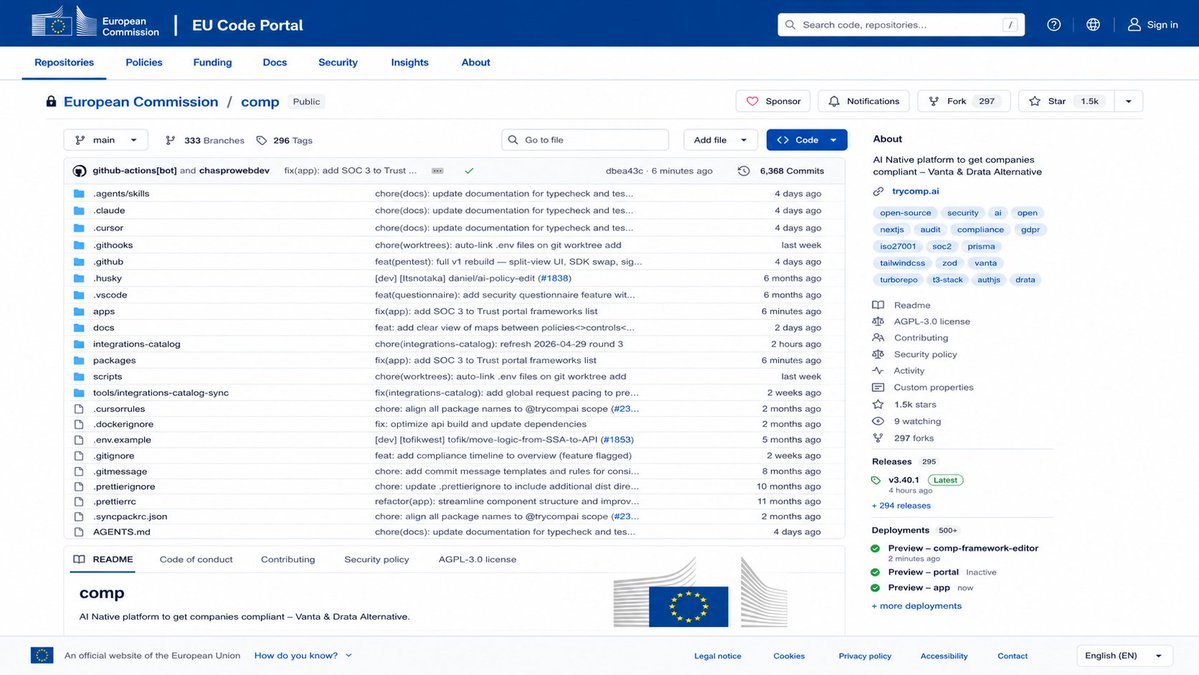Click the lock icon before European Commission

click(51, 102)
